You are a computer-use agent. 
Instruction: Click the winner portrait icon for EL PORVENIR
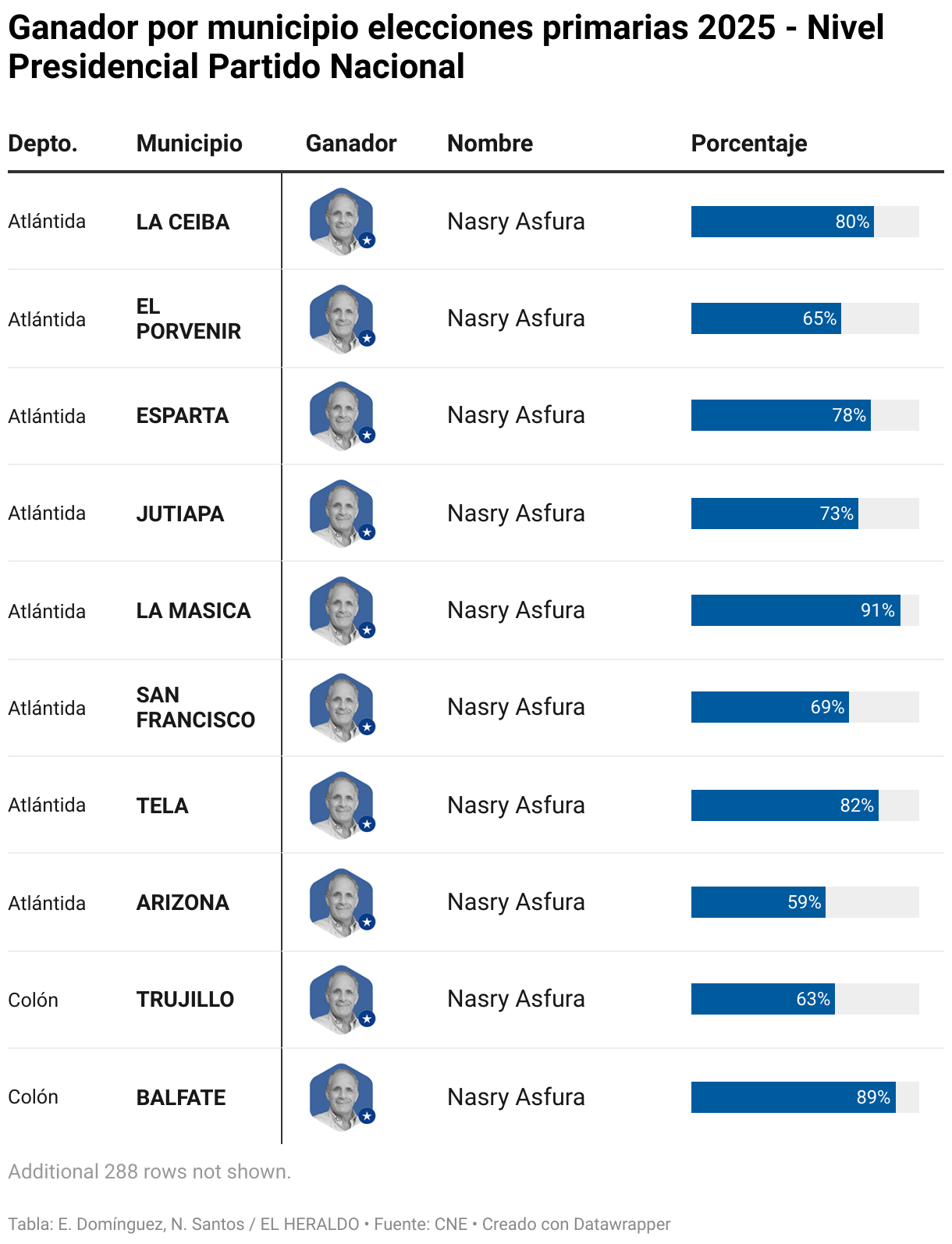[342, 318]
